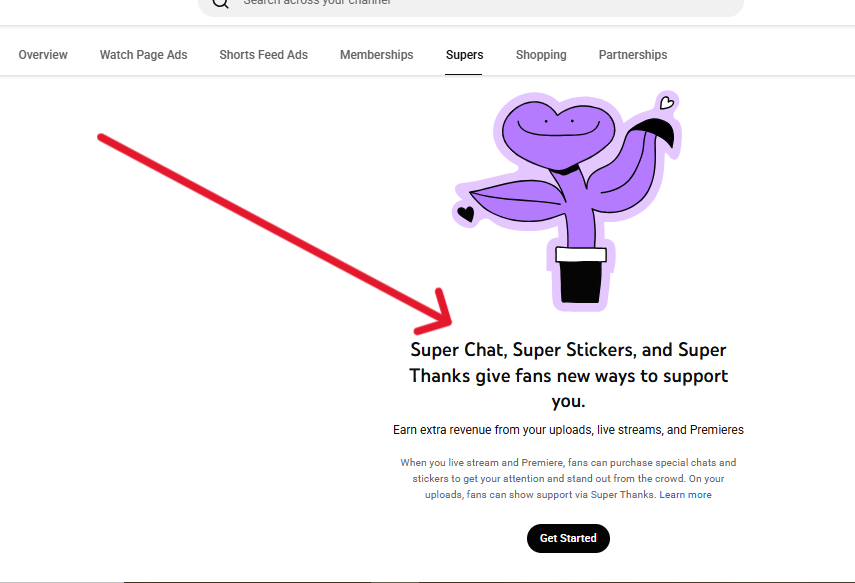This screenshot has width=855, height=583.
Task: Open the Watch Page Ads tab
Action: tap(143, 55)
